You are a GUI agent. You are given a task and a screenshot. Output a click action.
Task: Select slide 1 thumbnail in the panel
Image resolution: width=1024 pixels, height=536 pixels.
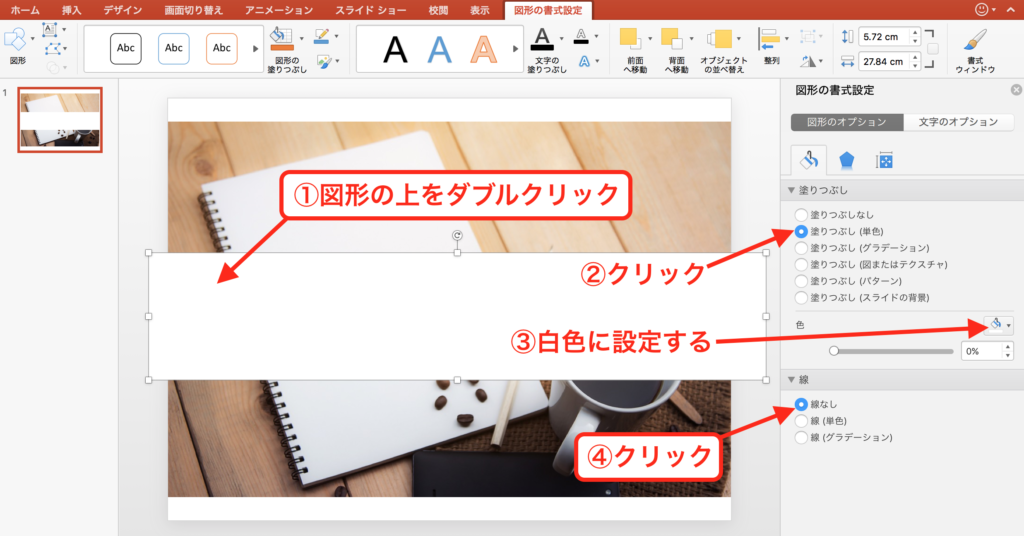(60, 119)
